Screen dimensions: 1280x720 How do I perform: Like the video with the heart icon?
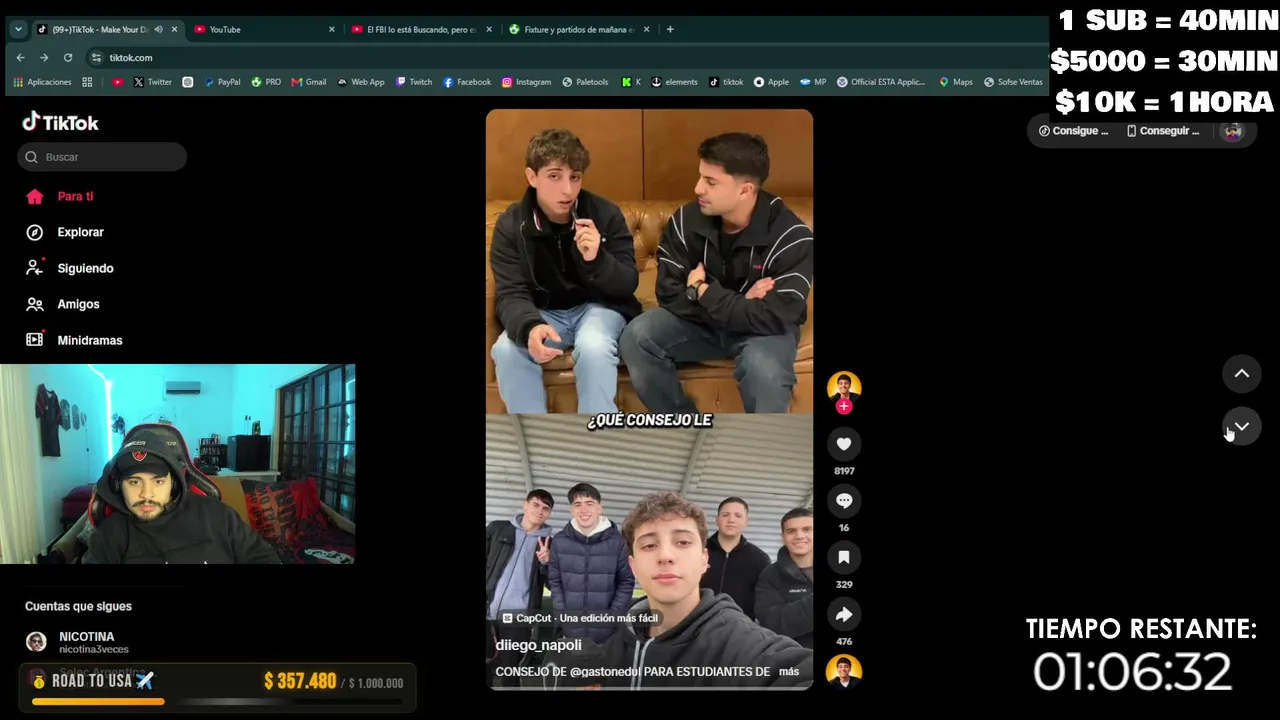pyautogui.click(x=844, y=444)
